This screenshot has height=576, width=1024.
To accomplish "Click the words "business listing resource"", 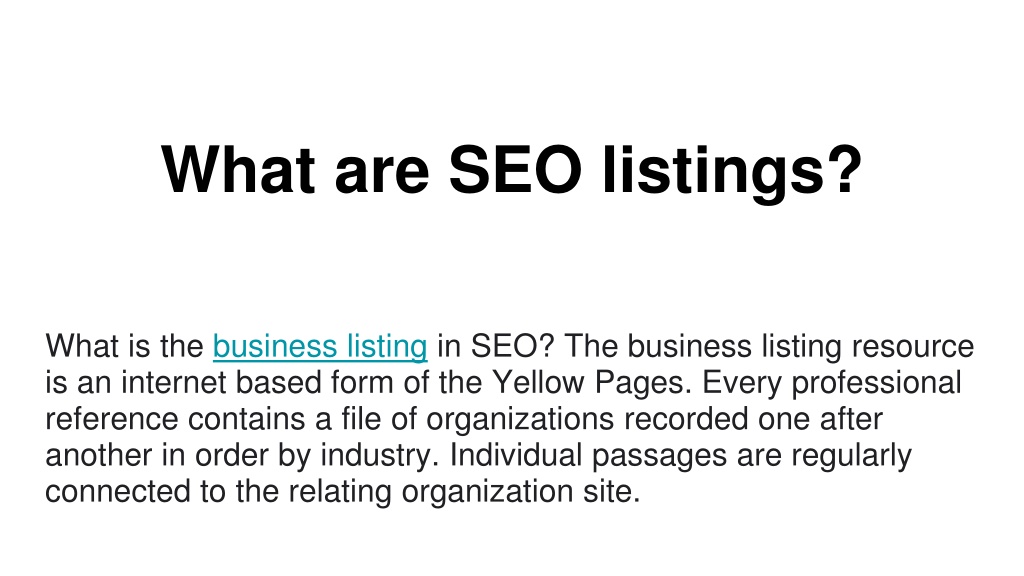I will pos(801,347).
